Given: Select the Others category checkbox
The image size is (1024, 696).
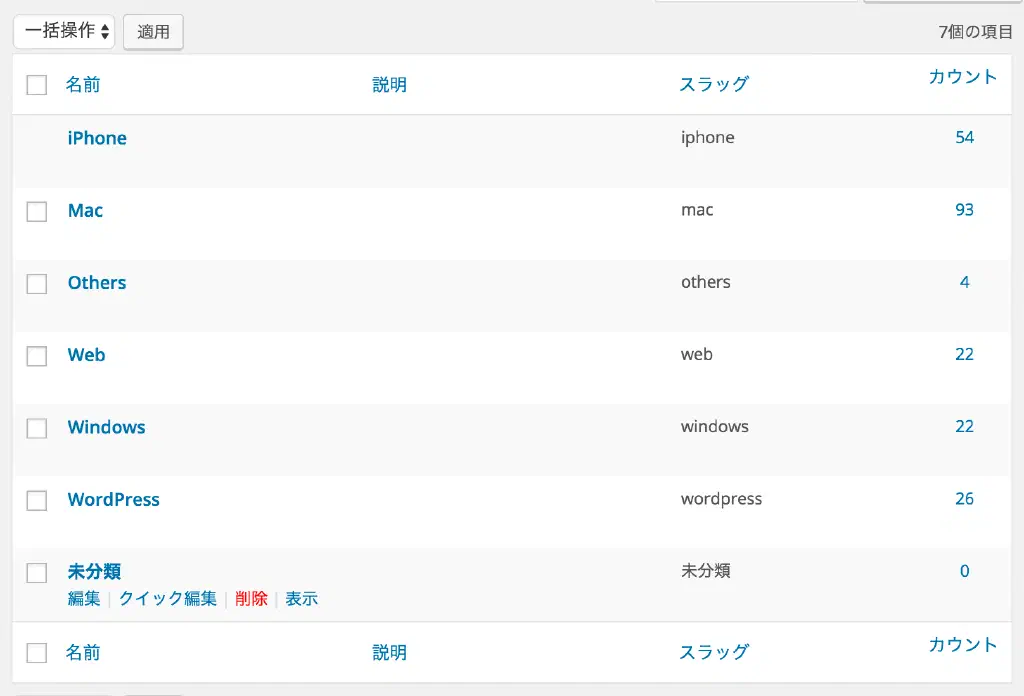Looking at the screenshot, I should click(37, 284).
